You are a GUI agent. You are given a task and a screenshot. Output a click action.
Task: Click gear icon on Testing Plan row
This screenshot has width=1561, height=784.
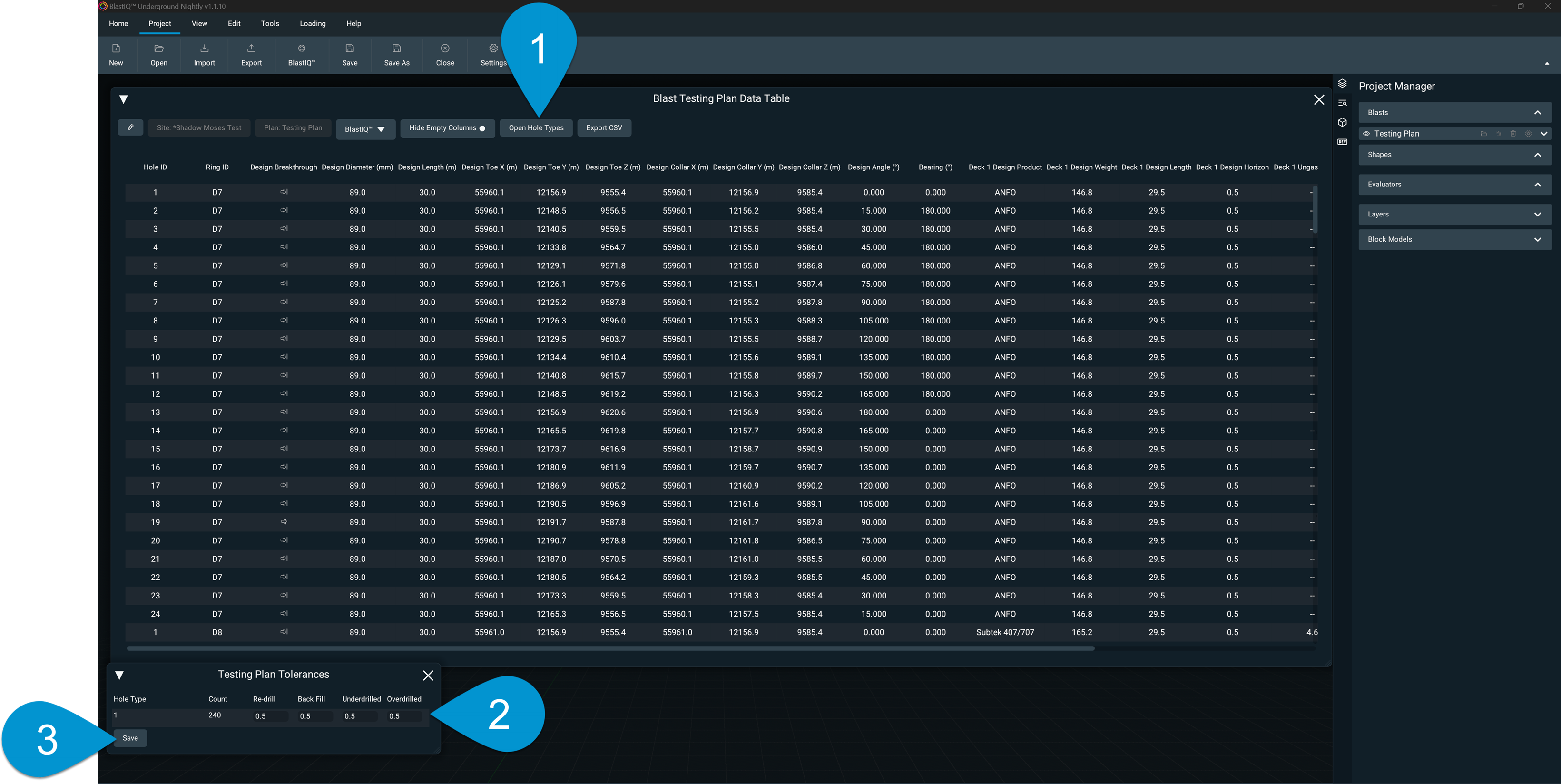click(x=1528, y=134)
